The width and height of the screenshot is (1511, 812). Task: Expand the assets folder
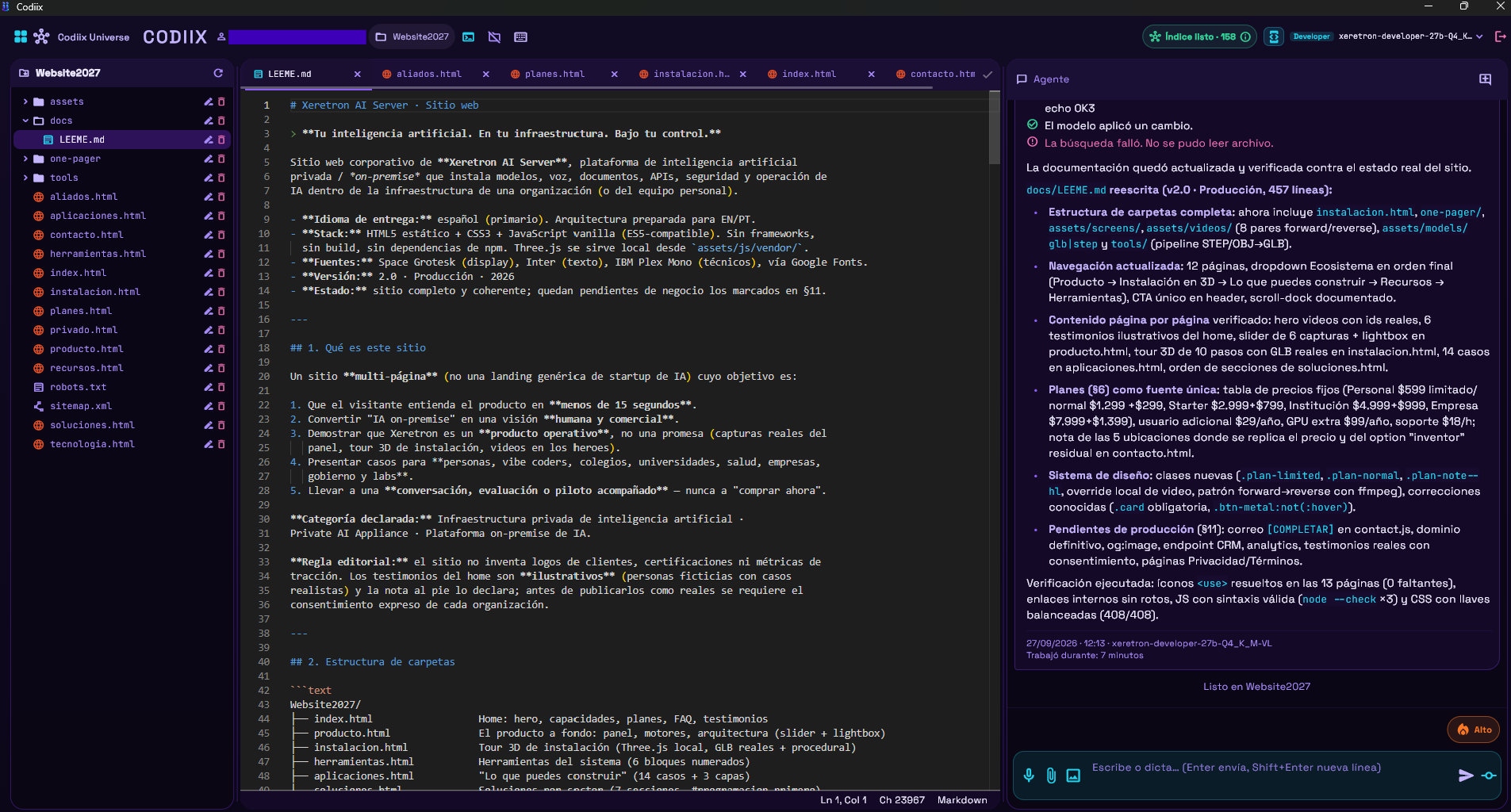pyautogui.click(x=25, y=101)
